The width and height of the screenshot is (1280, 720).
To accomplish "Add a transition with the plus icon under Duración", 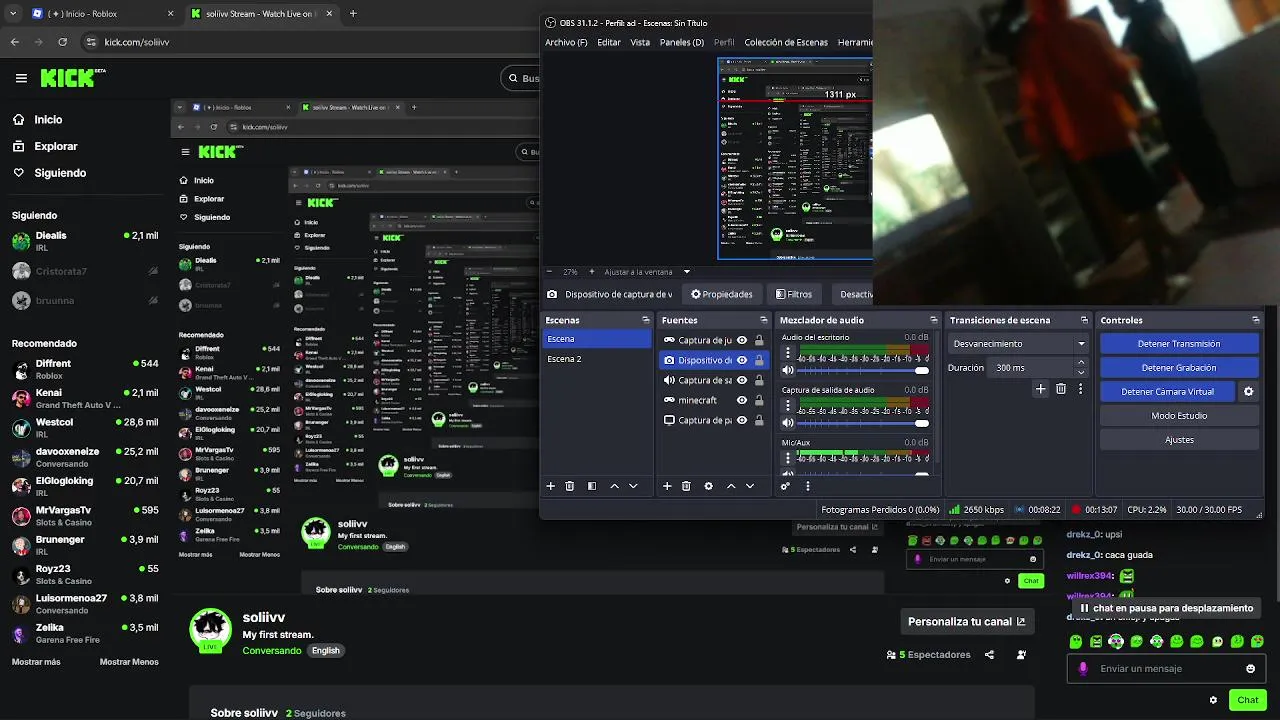I will (1040, 389).
